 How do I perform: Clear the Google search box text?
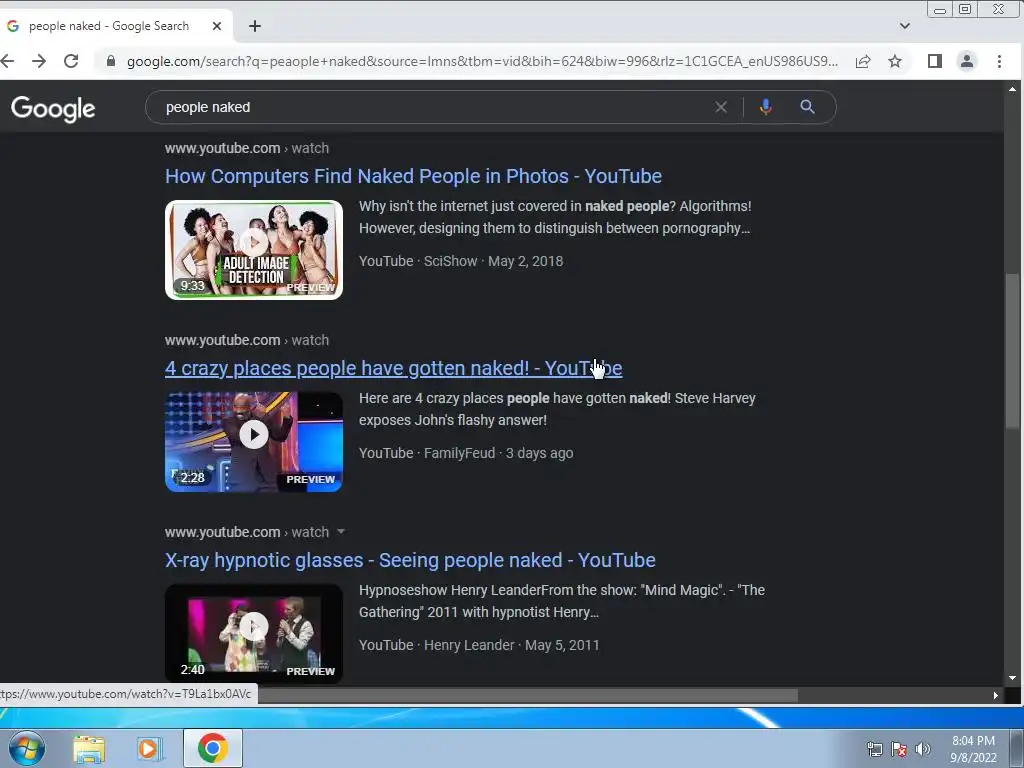pos(721,107)
